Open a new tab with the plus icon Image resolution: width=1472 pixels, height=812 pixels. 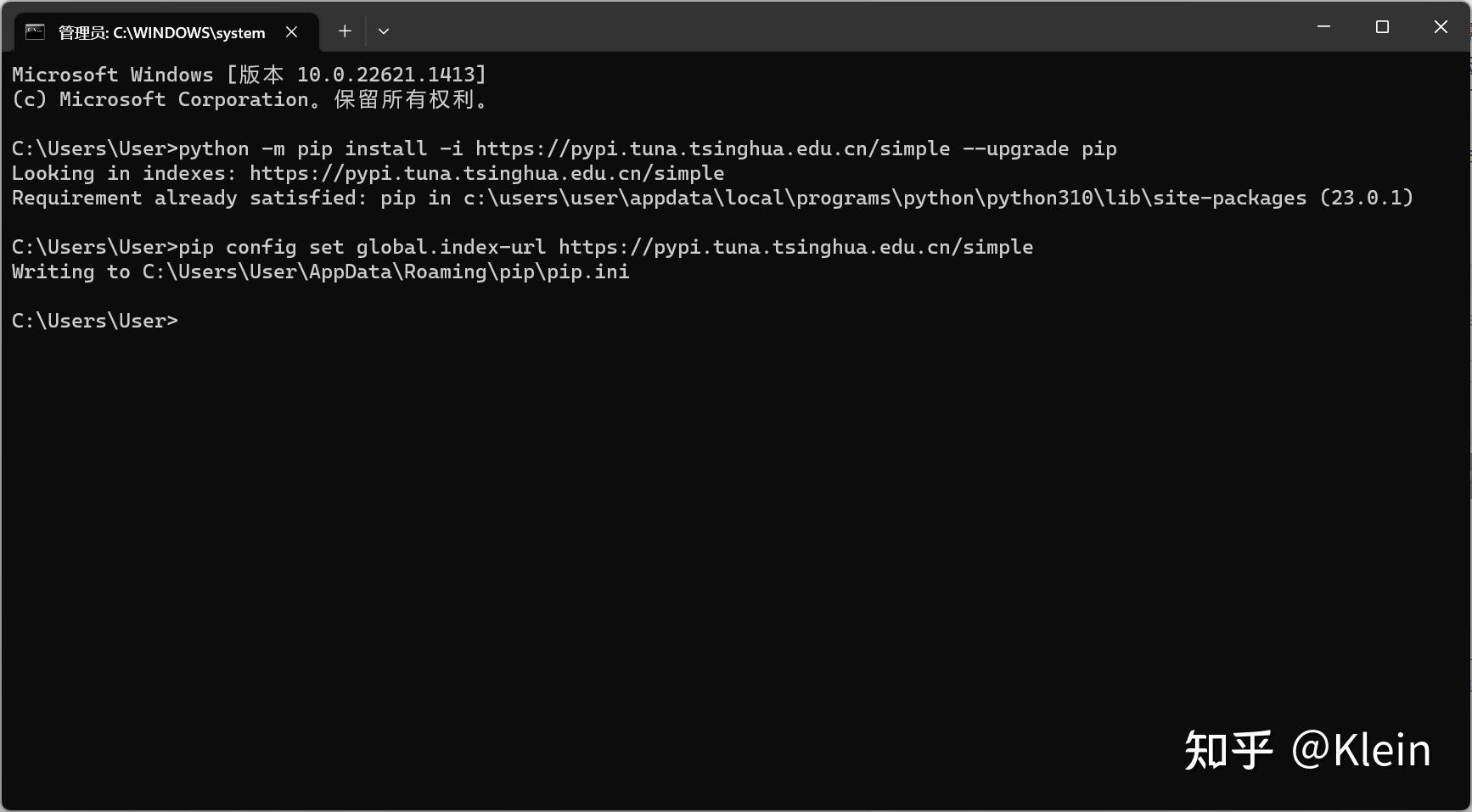point(345,31)
